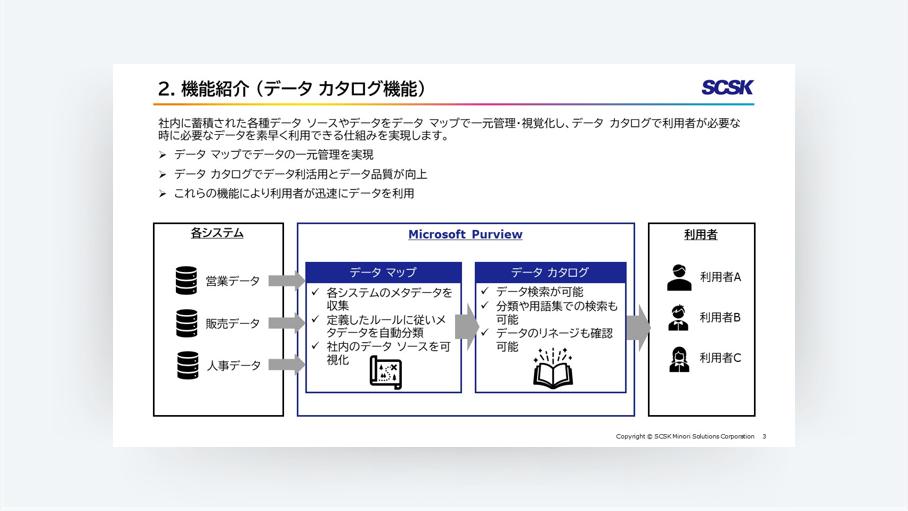This screenshot has height=511, width=908.
Task: Click arrow pointing to 利用者 box
Action: pos(639,328)
